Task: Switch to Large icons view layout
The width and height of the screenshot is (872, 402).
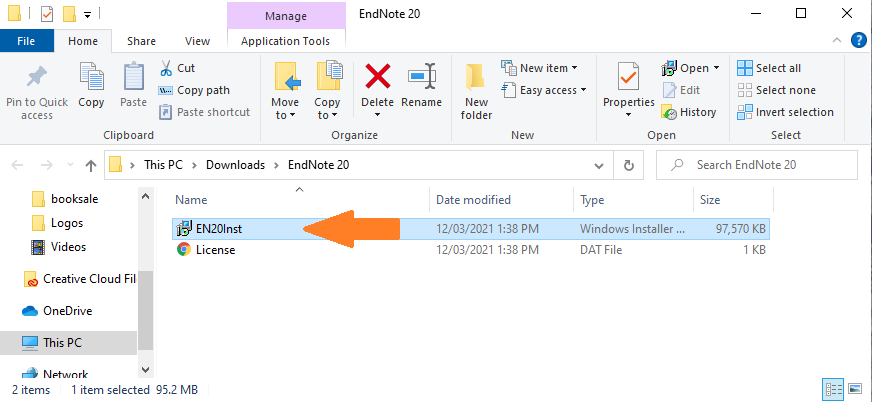Action: coord(855,389)
